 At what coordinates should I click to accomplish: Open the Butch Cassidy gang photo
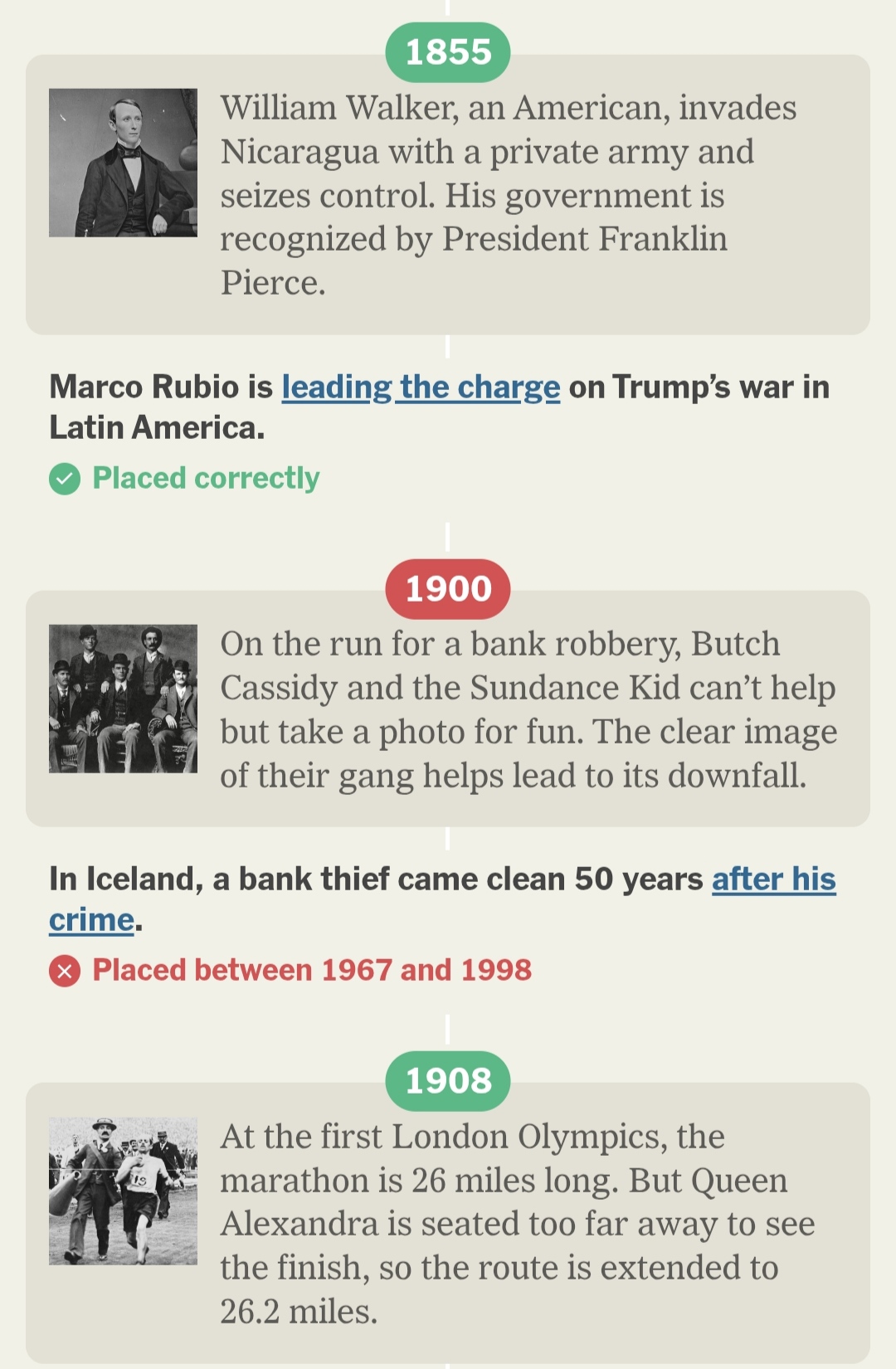point(124,699)
